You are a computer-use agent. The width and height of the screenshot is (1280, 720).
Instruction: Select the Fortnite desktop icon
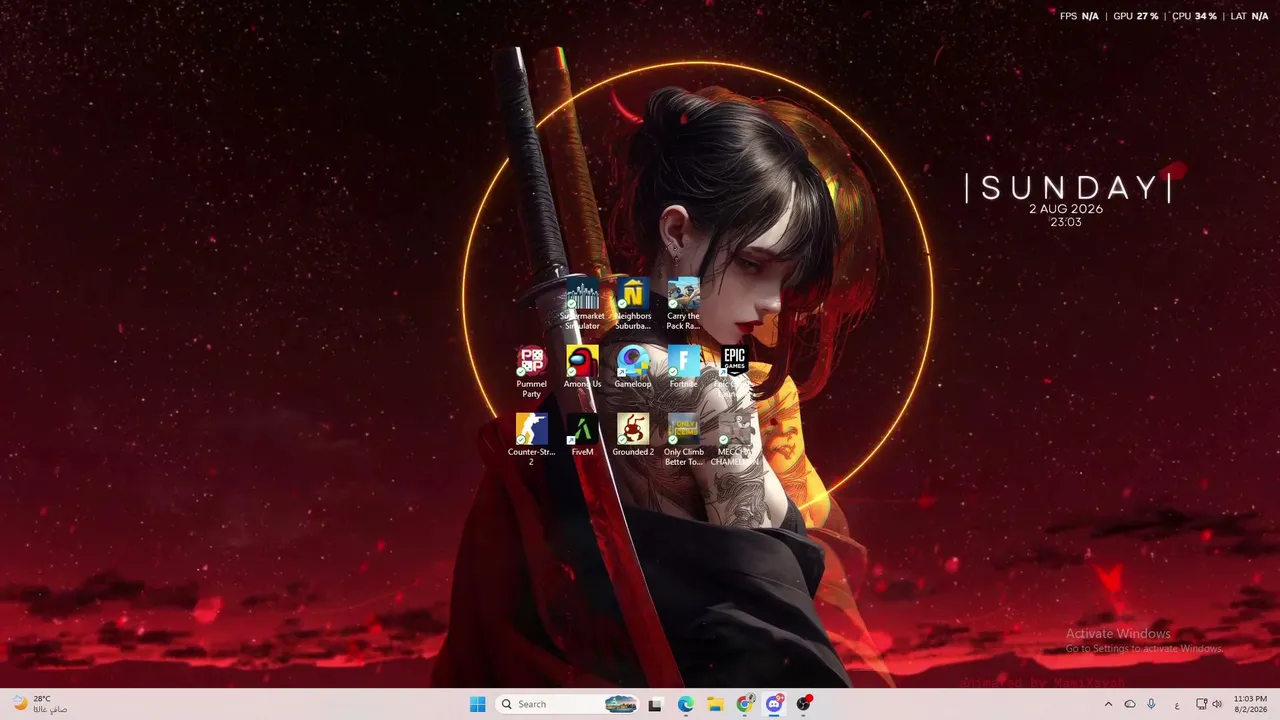tap(683, 368)
